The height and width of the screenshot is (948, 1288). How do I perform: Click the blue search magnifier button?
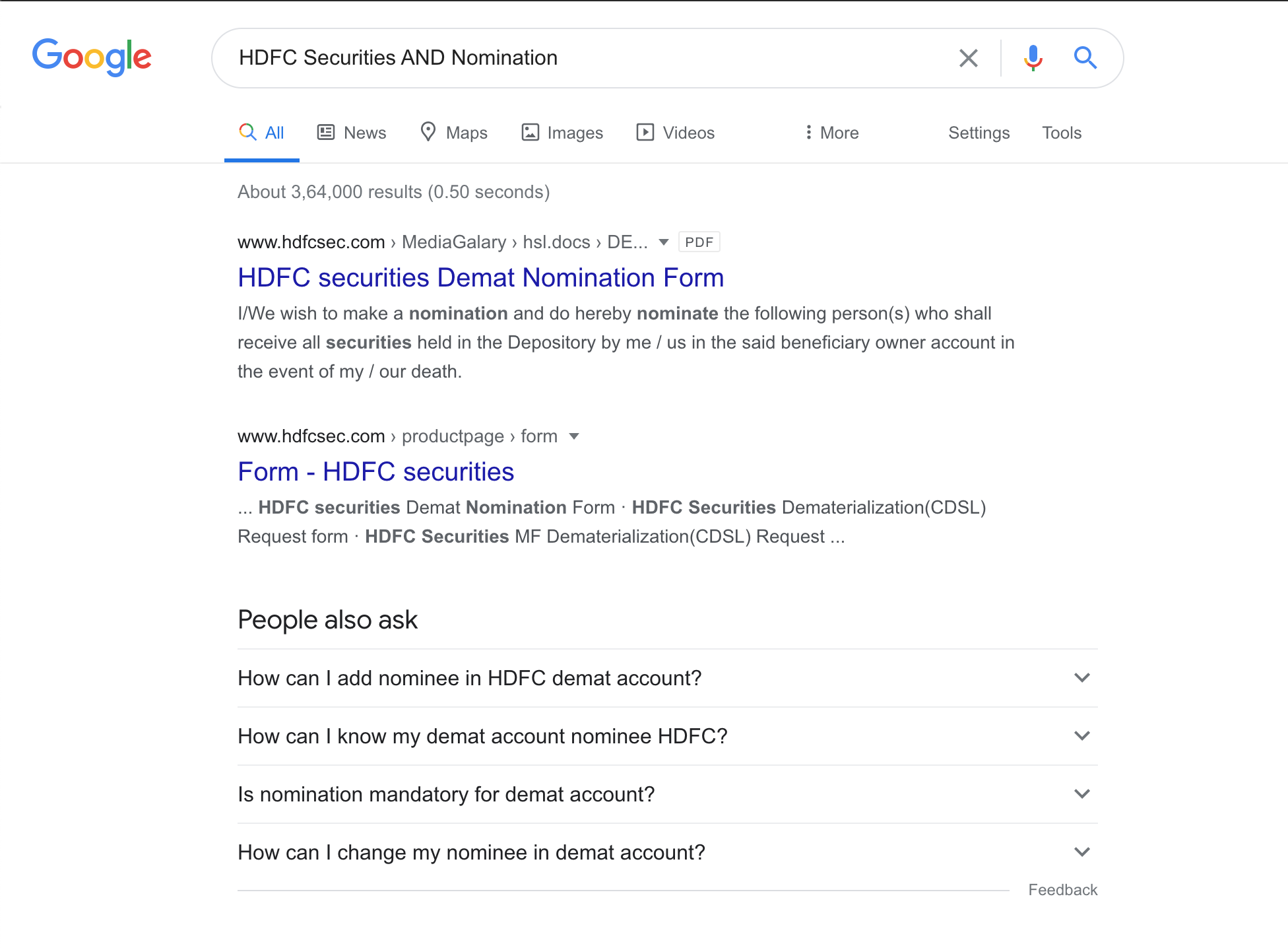pyautogui.click(x=1085, y=58)
